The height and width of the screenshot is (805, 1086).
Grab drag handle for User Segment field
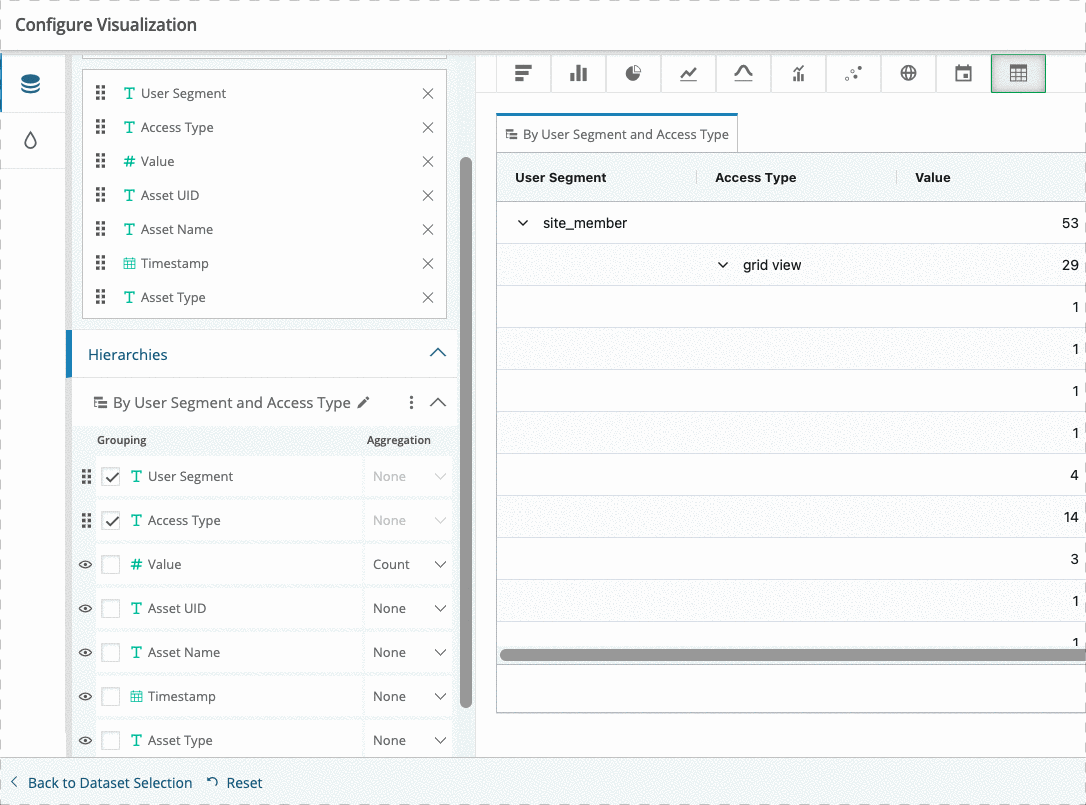100,94
